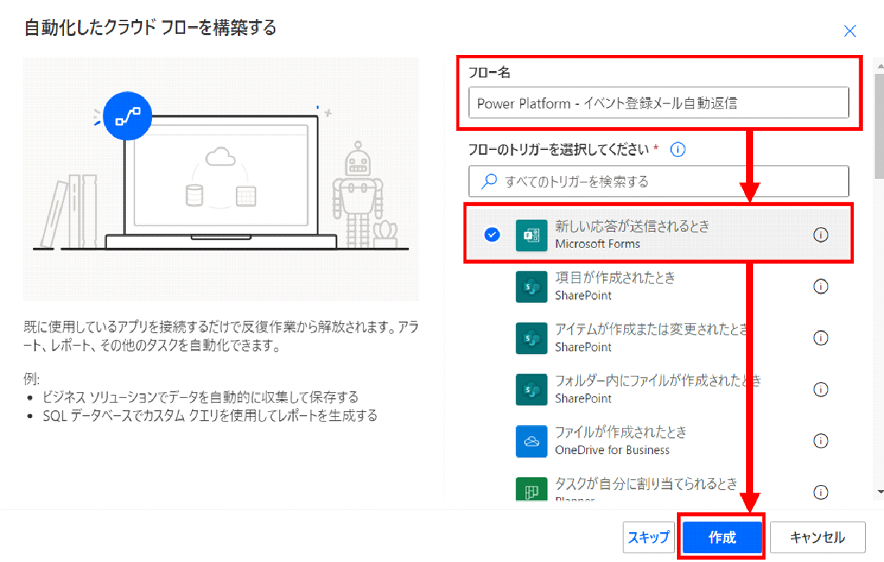The image size is (884, 562).
Task: Show info next to フローのトリガーを選択してください label
Action: point(678,149)
